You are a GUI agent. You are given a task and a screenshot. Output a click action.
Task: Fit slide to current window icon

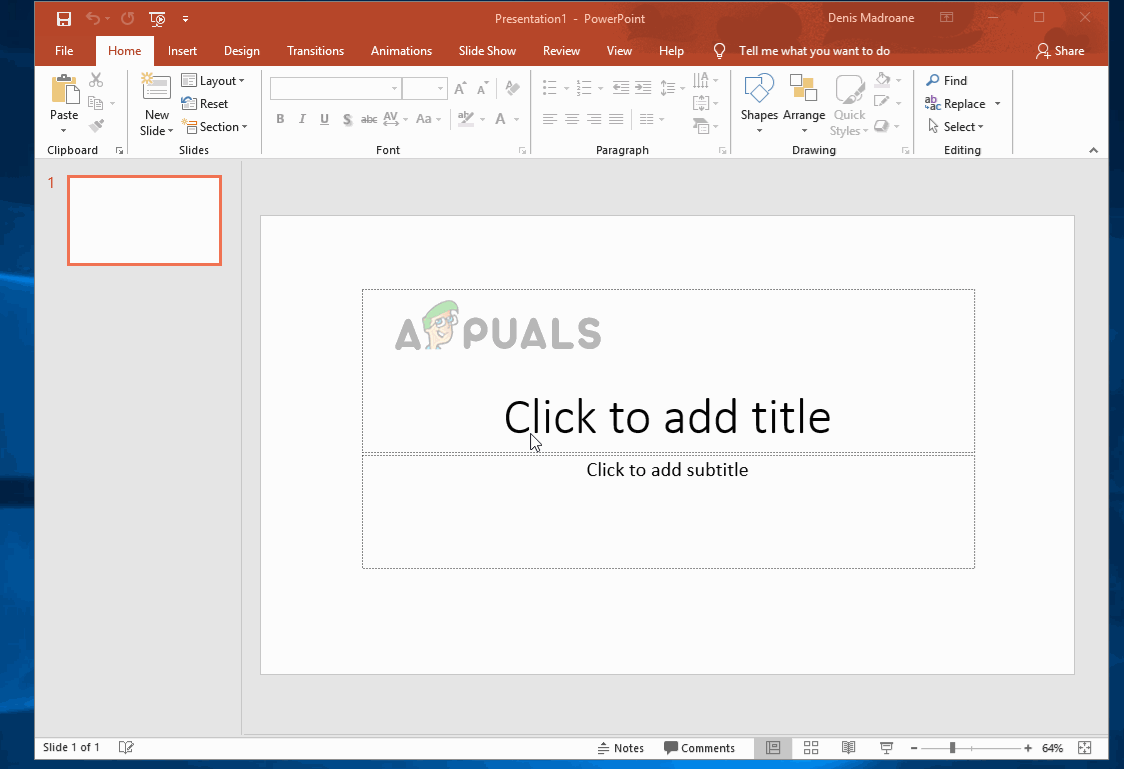[x=1085, y=748]
